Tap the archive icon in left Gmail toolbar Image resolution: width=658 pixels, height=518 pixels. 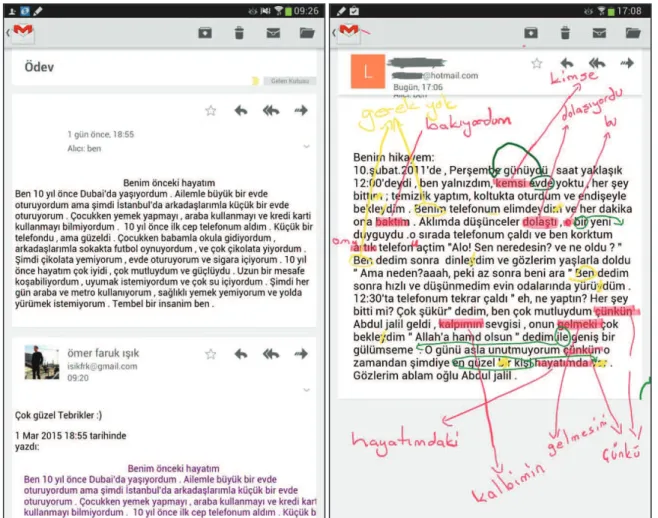click(205, 32)
